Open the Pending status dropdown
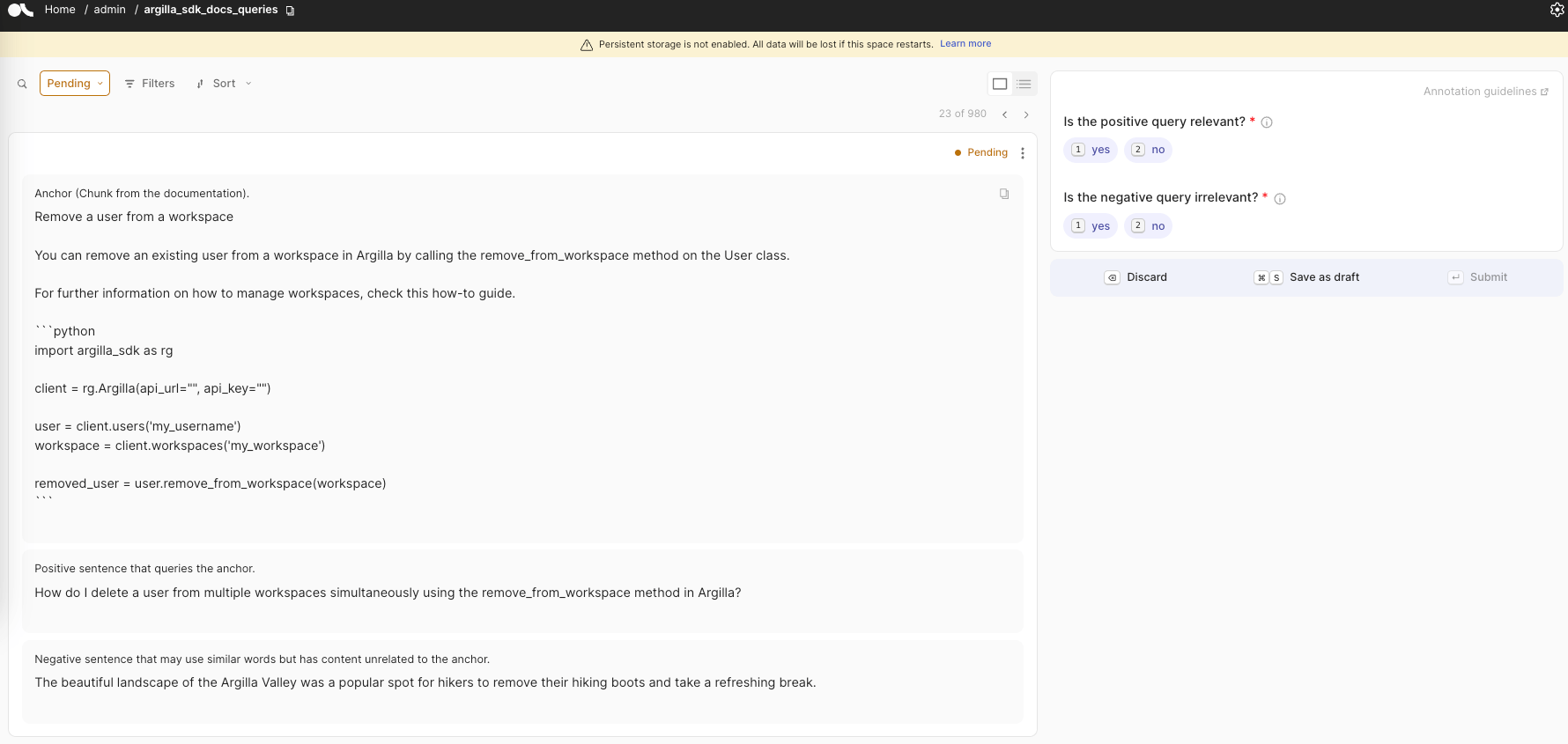 pyautogui.click(x=75, y=84)
